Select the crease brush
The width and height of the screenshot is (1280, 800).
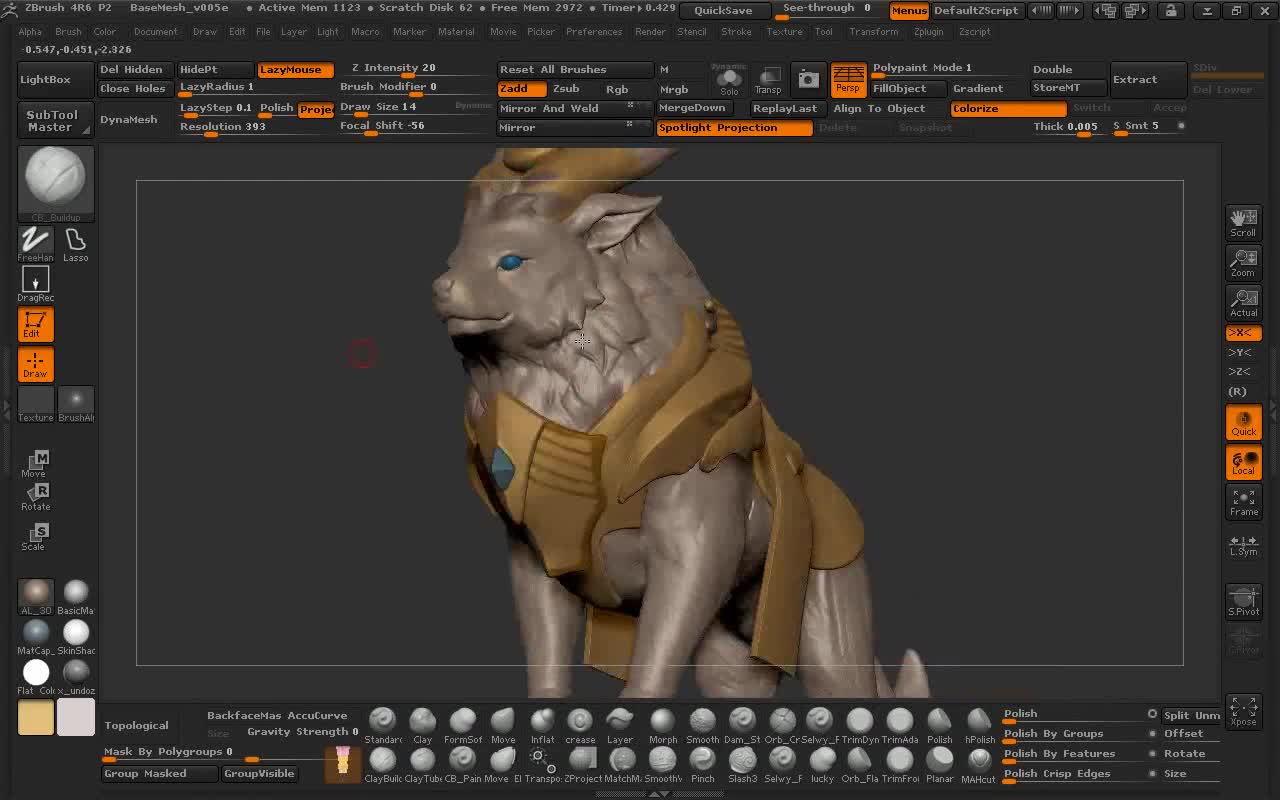(x=580, y=725)
